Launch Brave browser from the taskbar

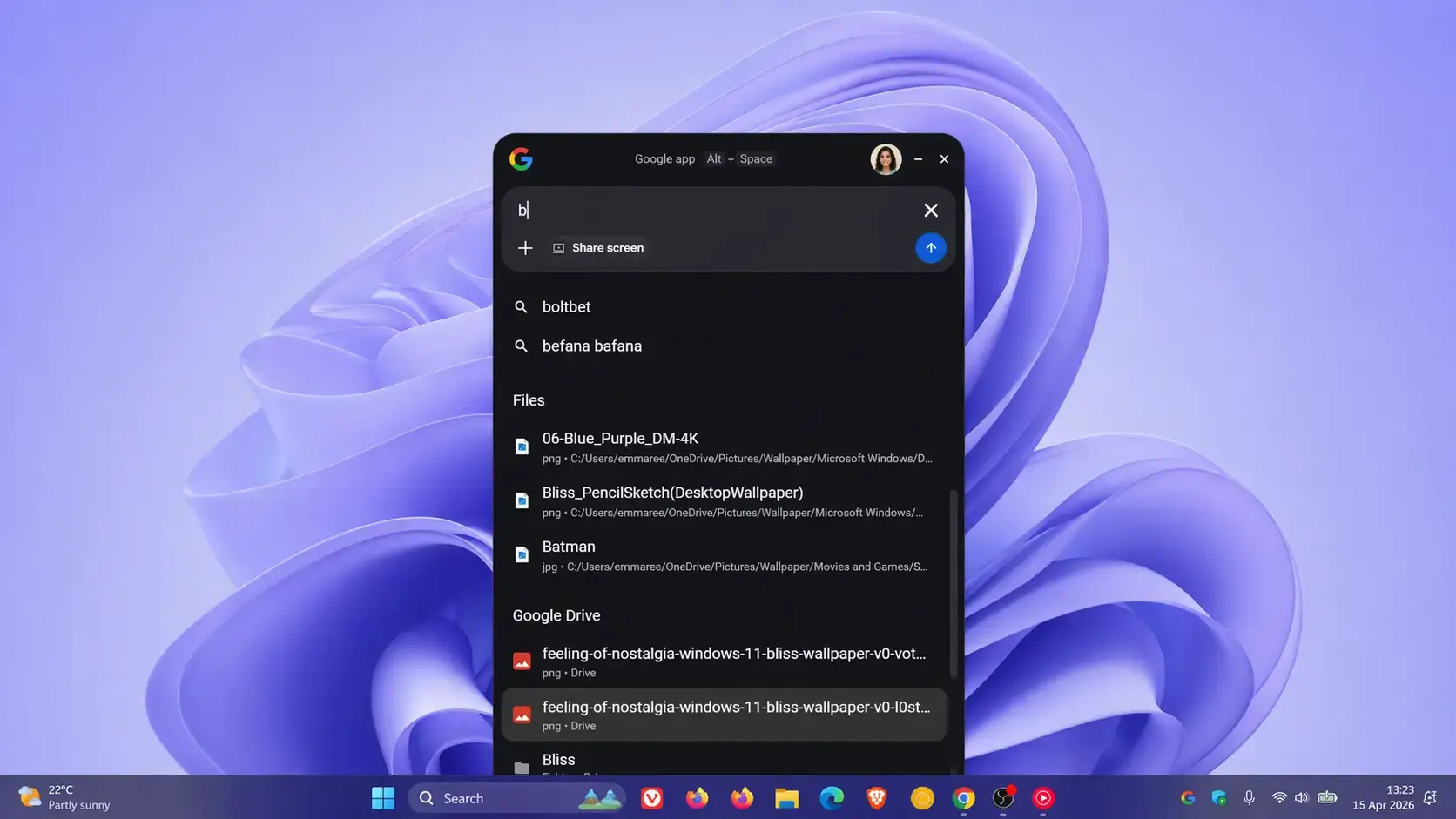click(877, 798)
